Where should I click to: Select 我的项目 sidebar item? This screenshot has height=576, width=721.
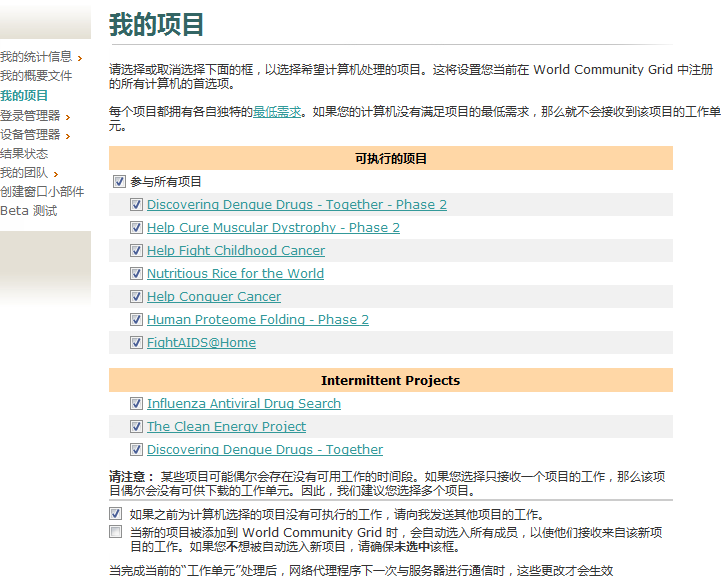pyautogui.click(x=24, y=96)
